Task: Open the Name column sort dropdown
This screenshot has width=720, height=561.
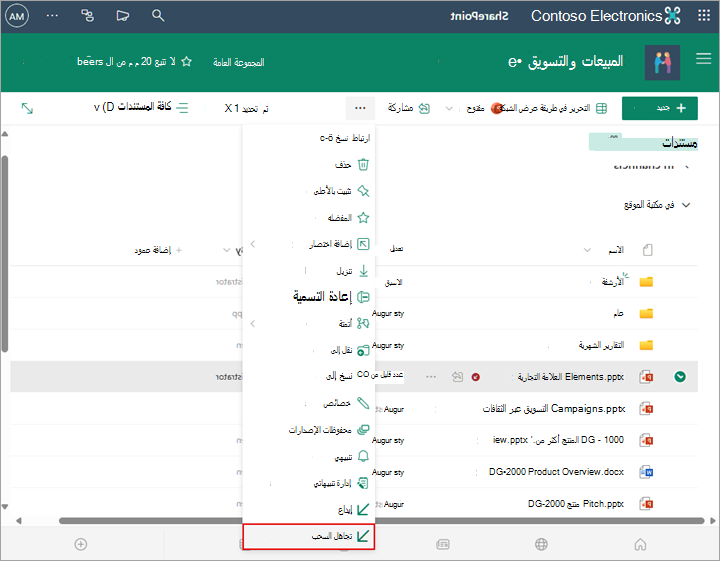Action: pos(587,250)
